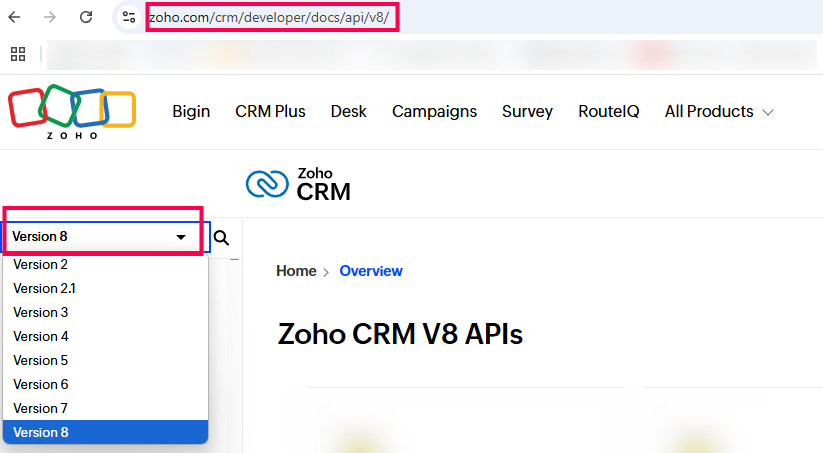
Task: Select Version 4 from the list
Action: pyautogui.click(x=105, y=336)
